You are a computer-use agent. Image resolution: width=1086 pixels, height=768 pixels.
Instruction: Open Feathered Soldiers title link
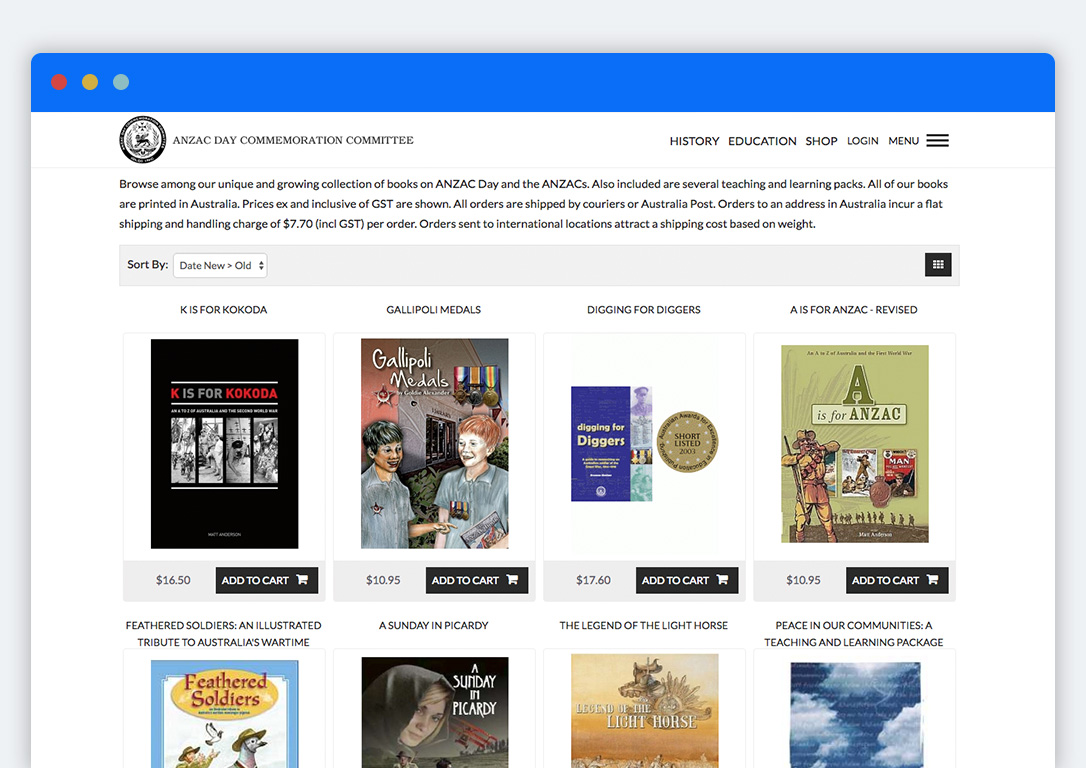pos(224,634)
